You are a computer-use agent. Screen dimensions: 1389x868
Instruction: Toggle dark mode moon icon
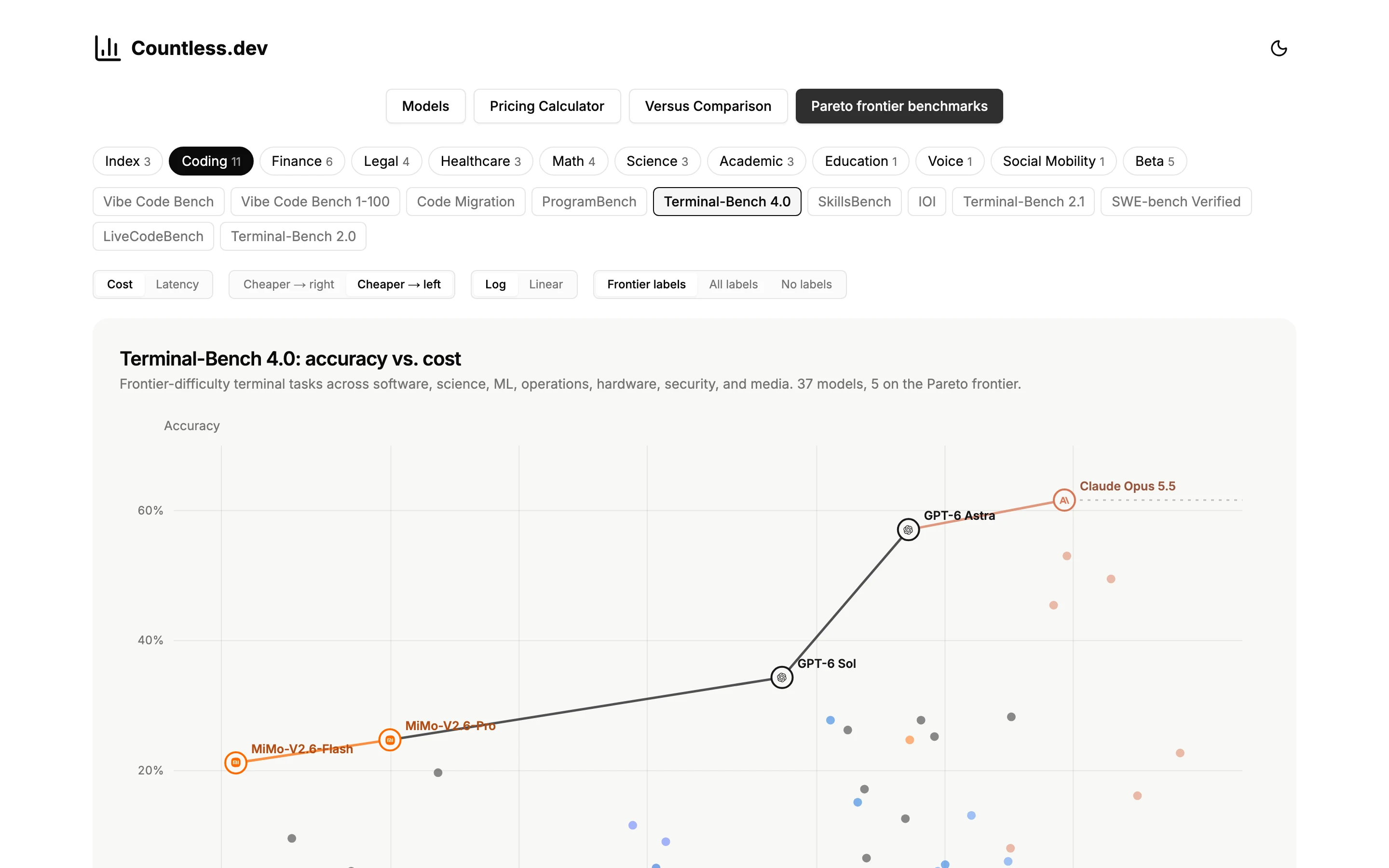[1278, 48]
